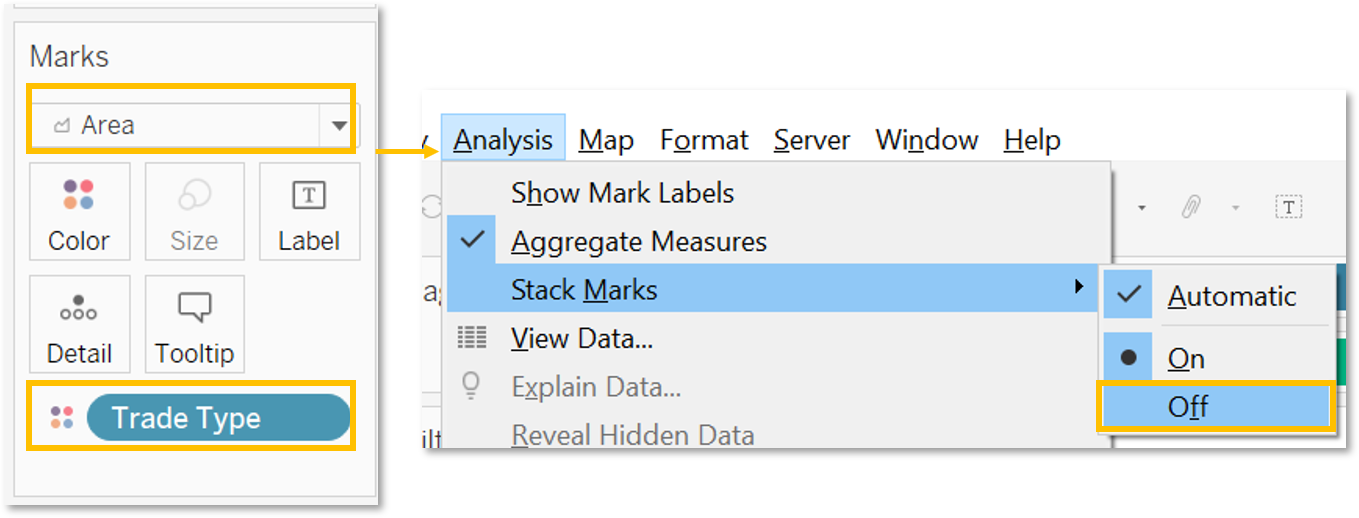The image size is (1359, 518).
Task: Click the Size mark card
Action: pyautogui.click(x=194, y=212)
